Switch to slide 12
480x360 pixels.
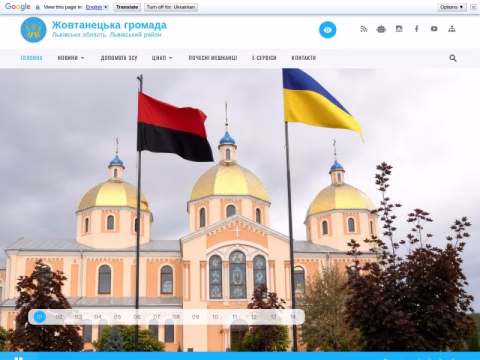point(254,317)
